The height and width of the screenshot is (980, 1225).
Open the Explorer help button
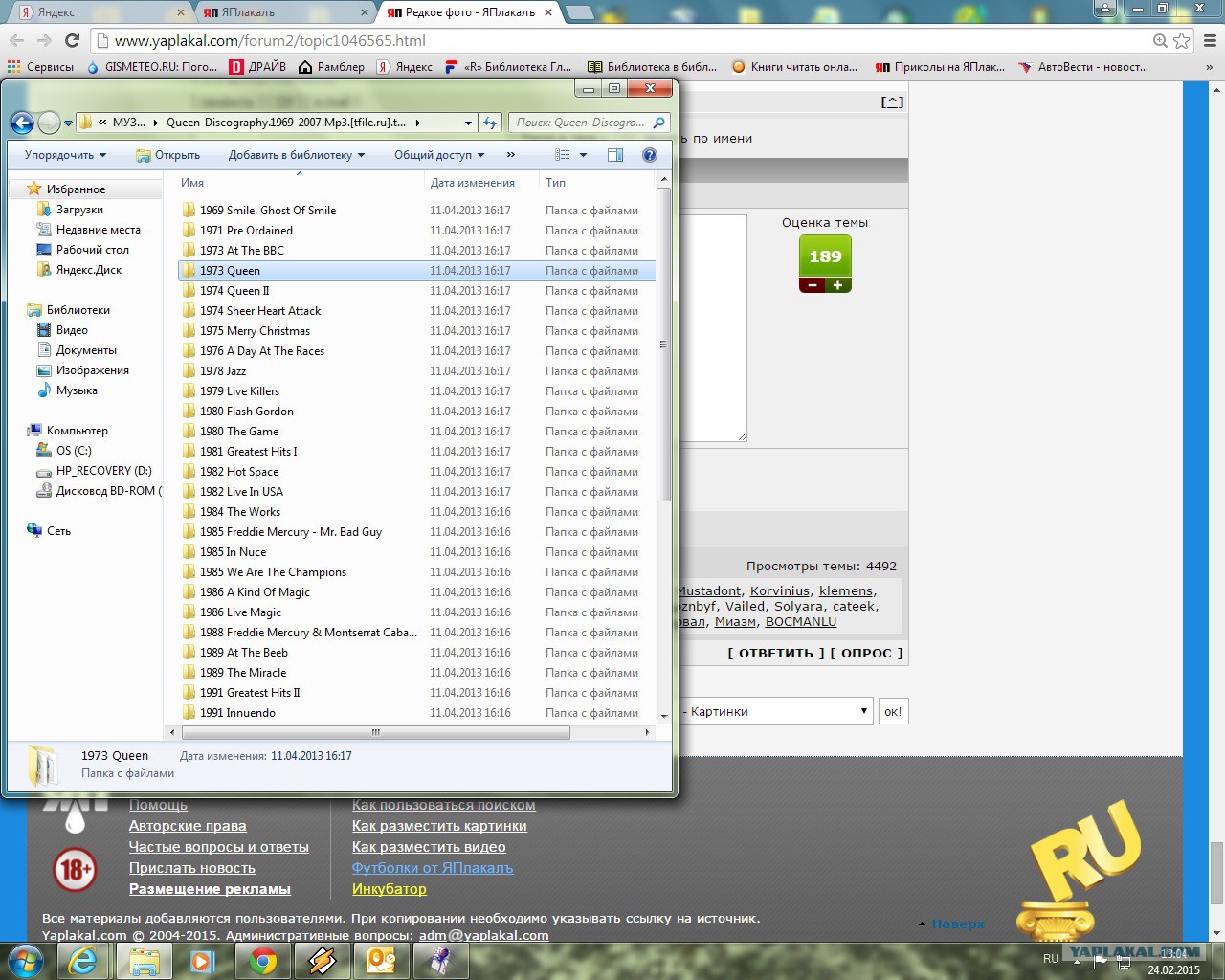click(x=650, y=155)
